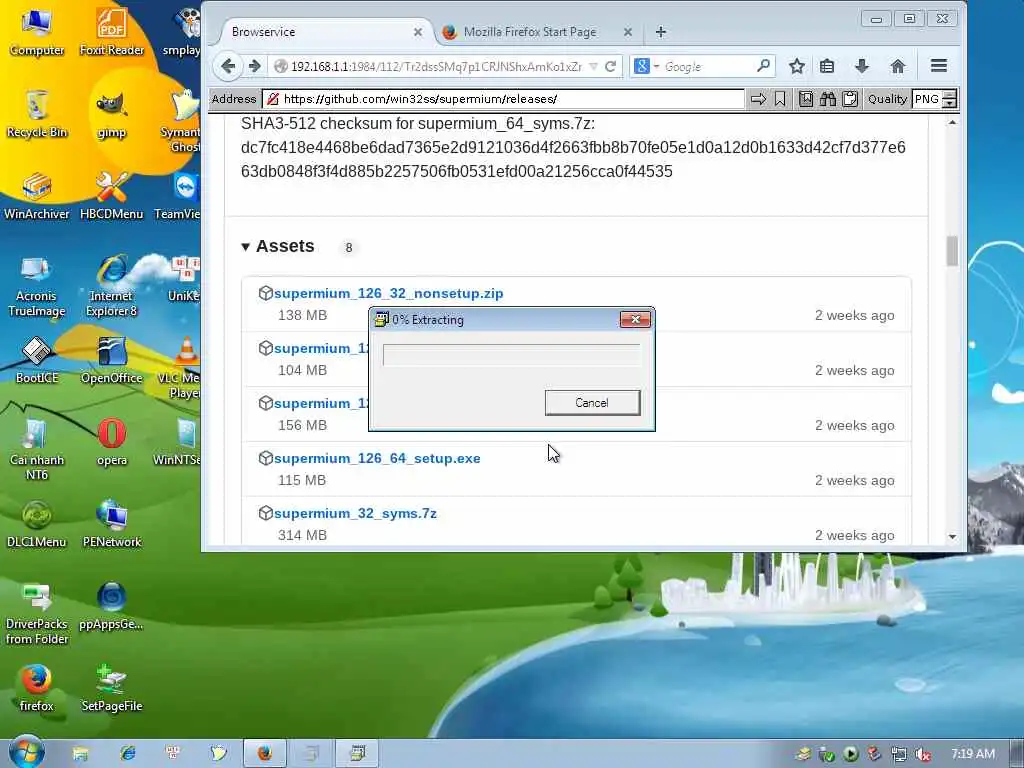
Task: Click the network tray icon
Action: point(899,755)
